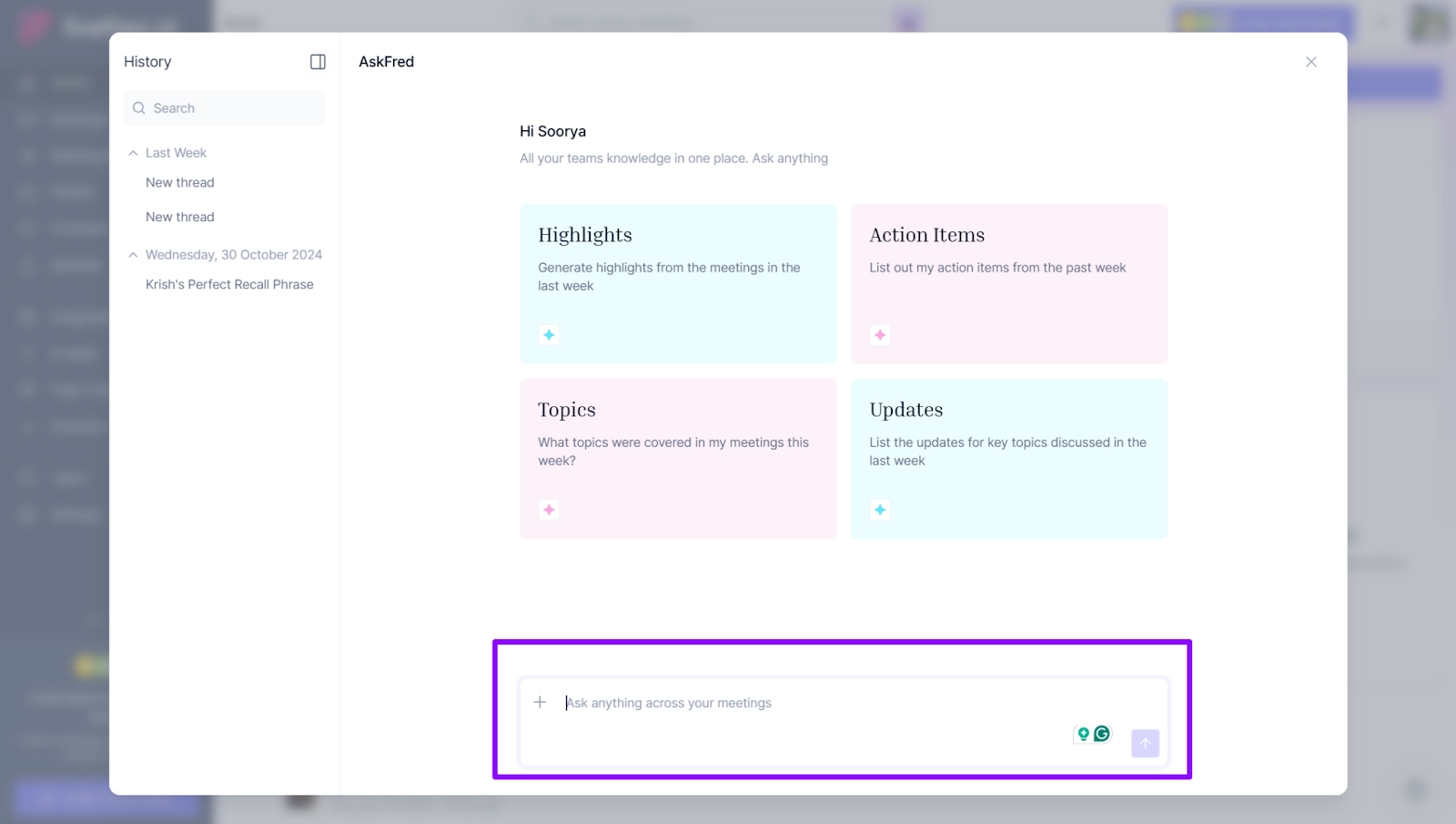This screenshot has height=824, width=1456.
Task: Click the sparkle icon on Action Items card
Action: pyautogui.click(x=880, y=335)
